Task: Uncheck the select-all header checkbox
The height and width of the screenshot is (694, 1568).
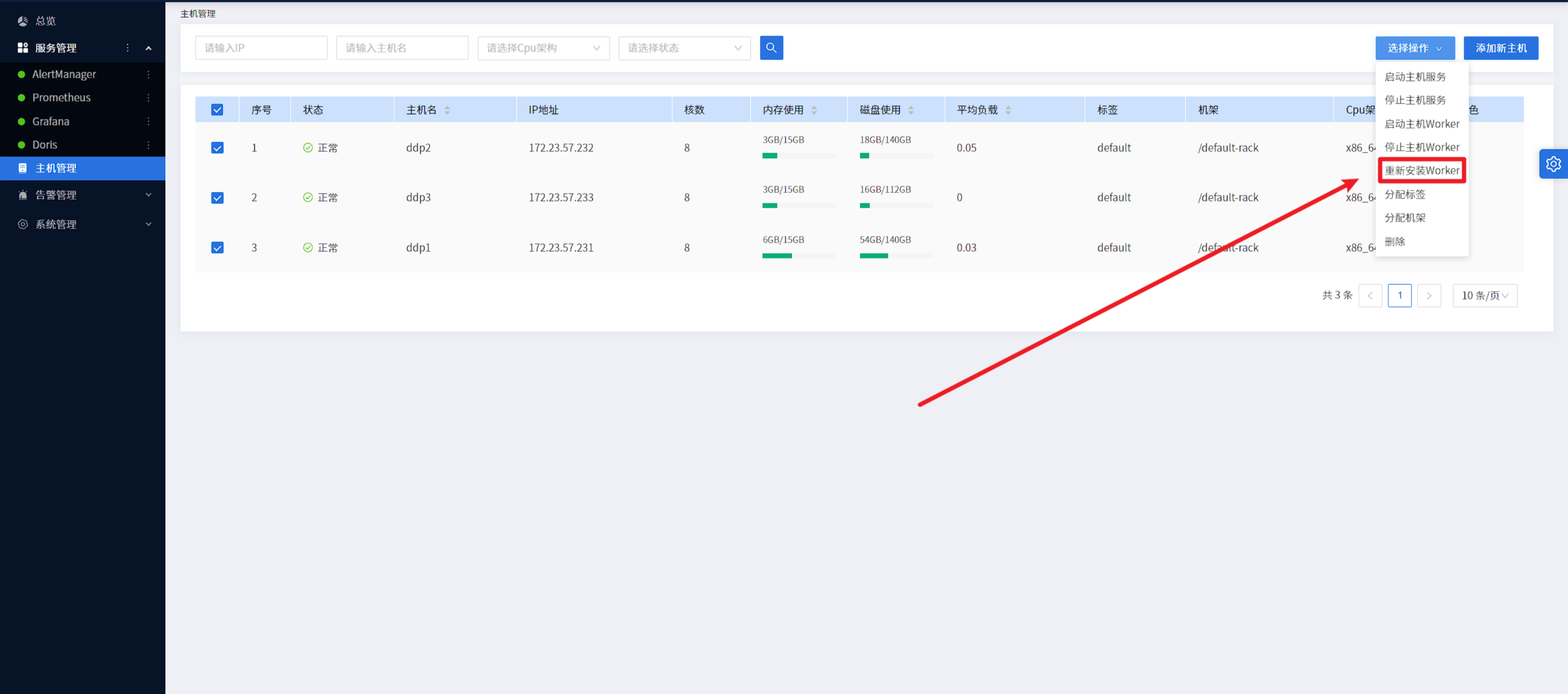Action: tap(217, 110)
